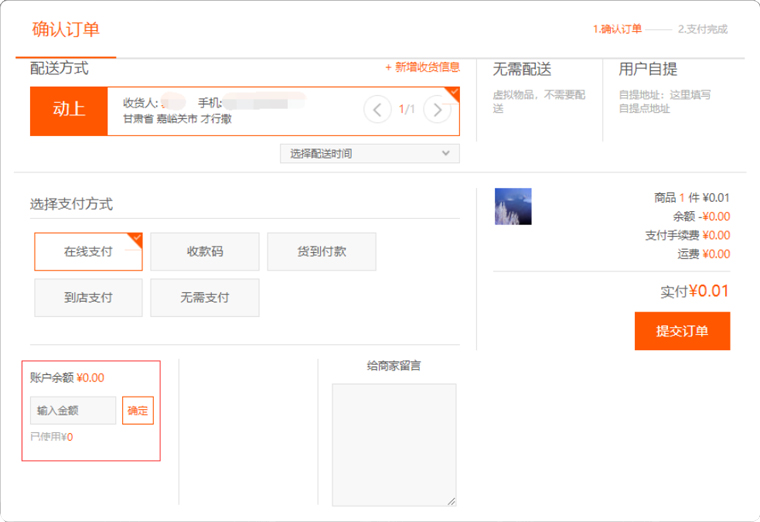Click the next address arrow icon
760x522 pixels.
tap(436, 109)
